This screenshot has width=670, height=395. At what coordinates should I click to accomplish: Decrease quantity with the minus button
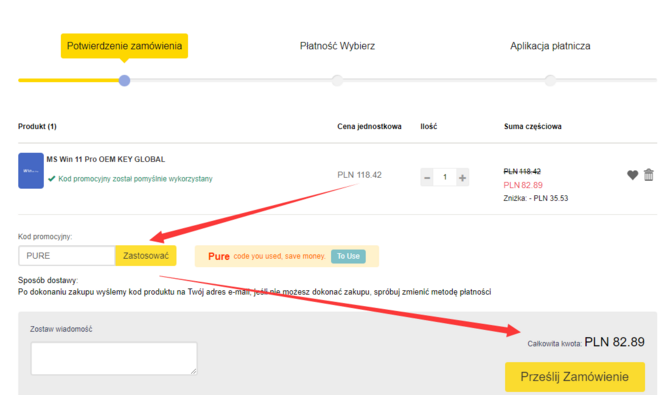(427, 177)
